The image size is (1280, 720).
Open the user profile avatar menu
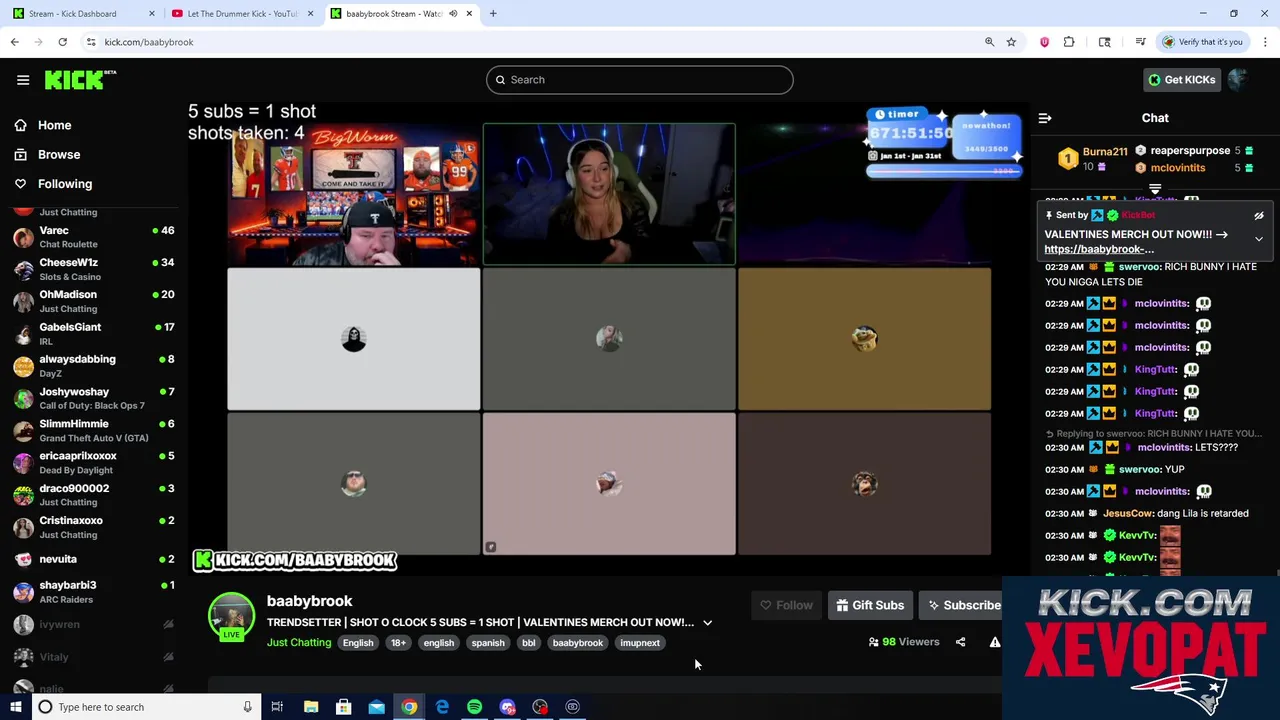pos(1239,80)
